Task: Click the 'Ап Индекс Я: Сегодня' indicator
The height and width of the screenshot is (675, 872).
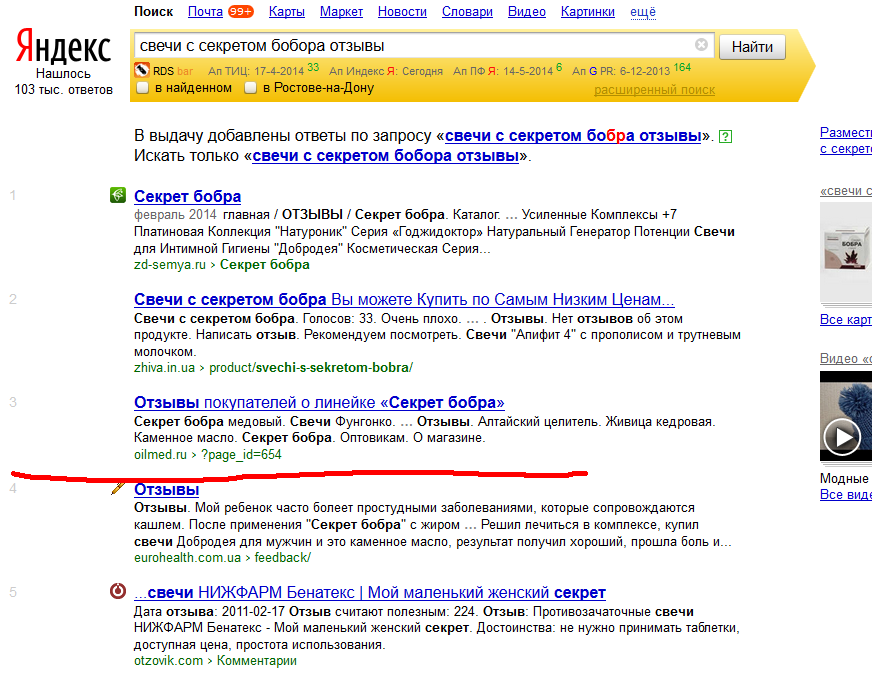Action: [x=386, y=71]
